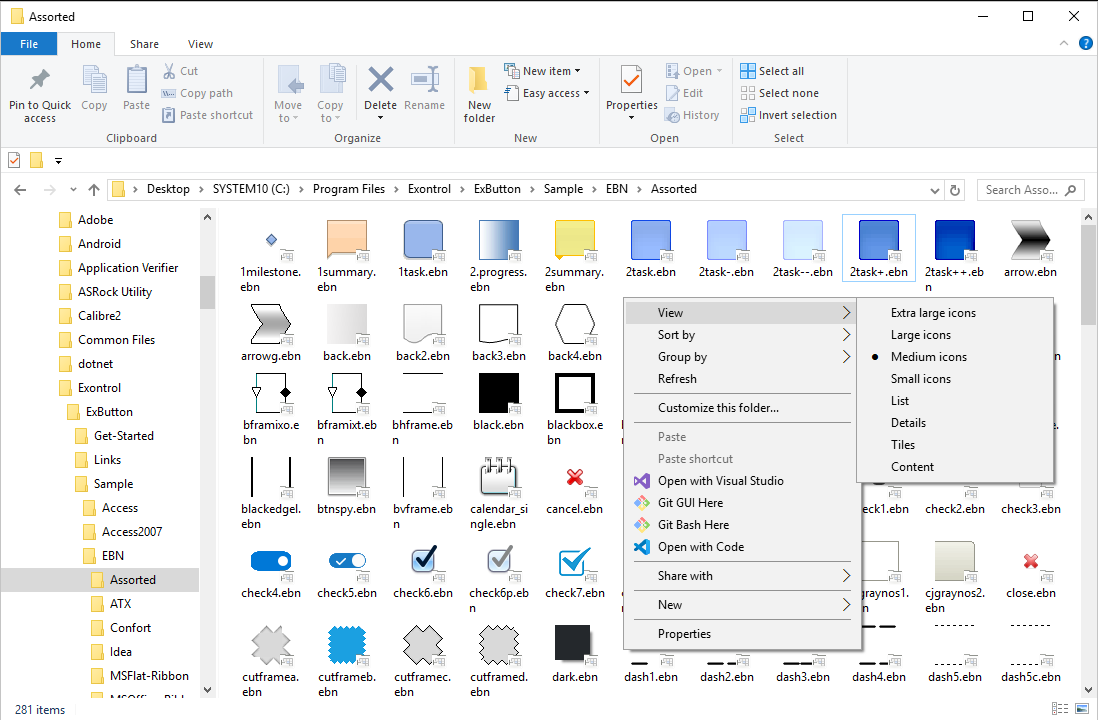
Task: Click the Delete icon in the ribbon
Action: click(380, 80)
